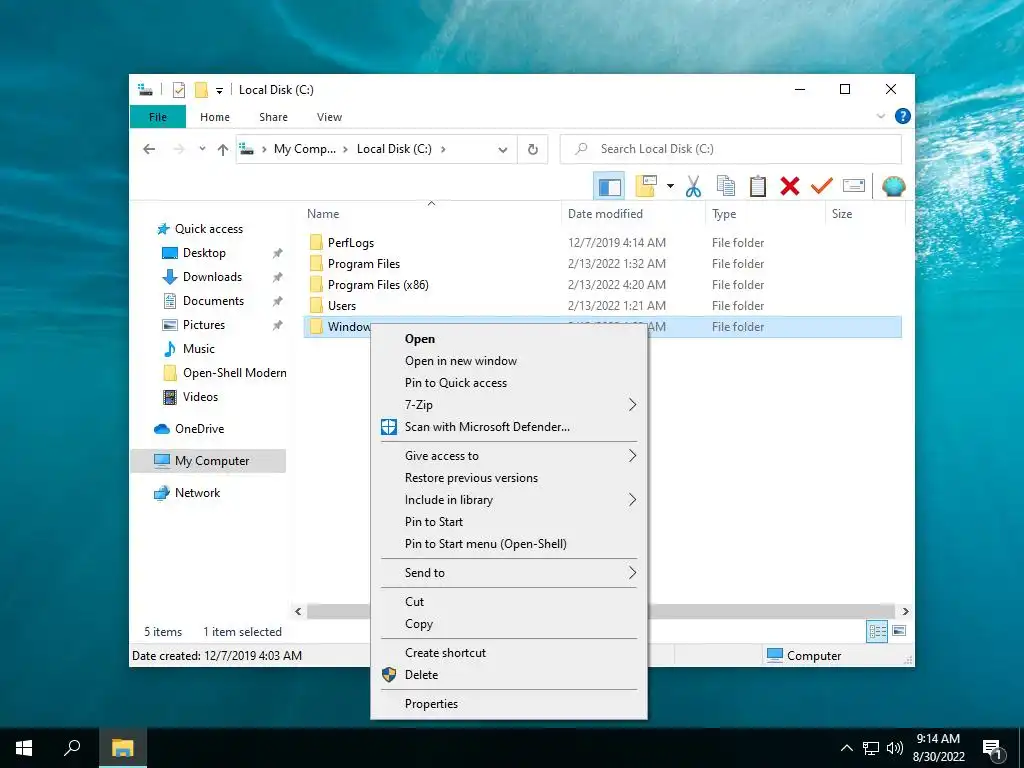1024x768 pixels.
Task: Choose Open in the context menu
Action: coord(509,339)
